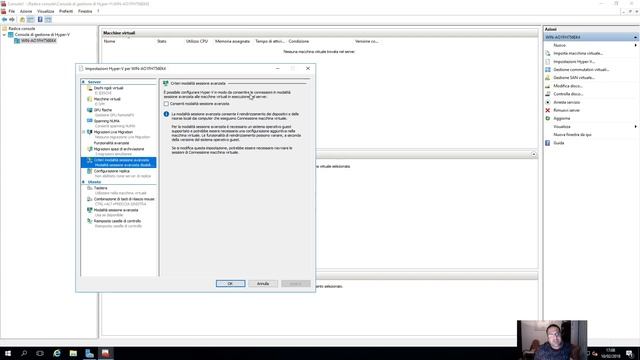Select Dischi rigidi virtuali setting icon

point(90,88)
